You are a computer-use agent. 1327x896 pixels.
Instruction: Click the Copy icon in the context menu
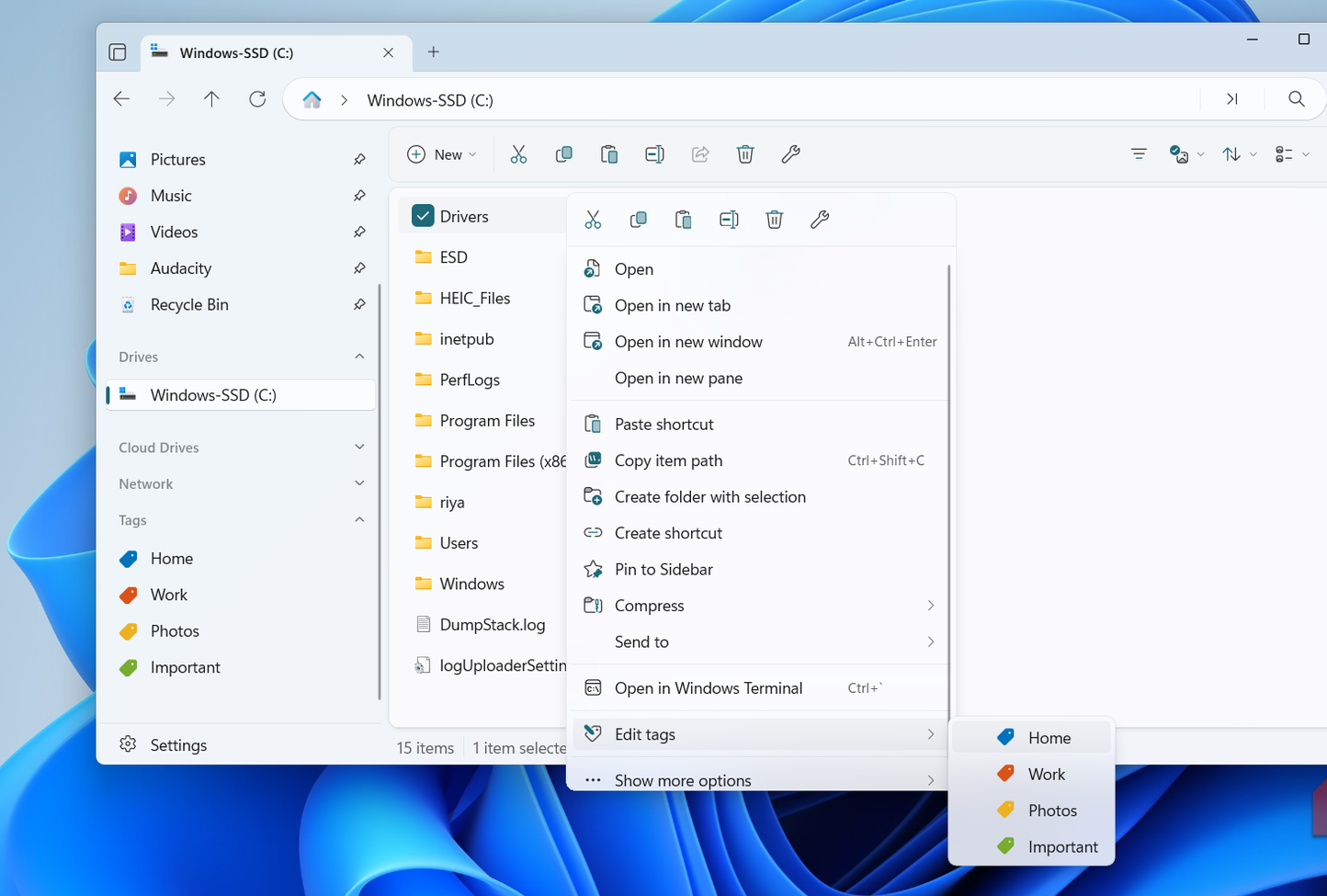point(638,219)
